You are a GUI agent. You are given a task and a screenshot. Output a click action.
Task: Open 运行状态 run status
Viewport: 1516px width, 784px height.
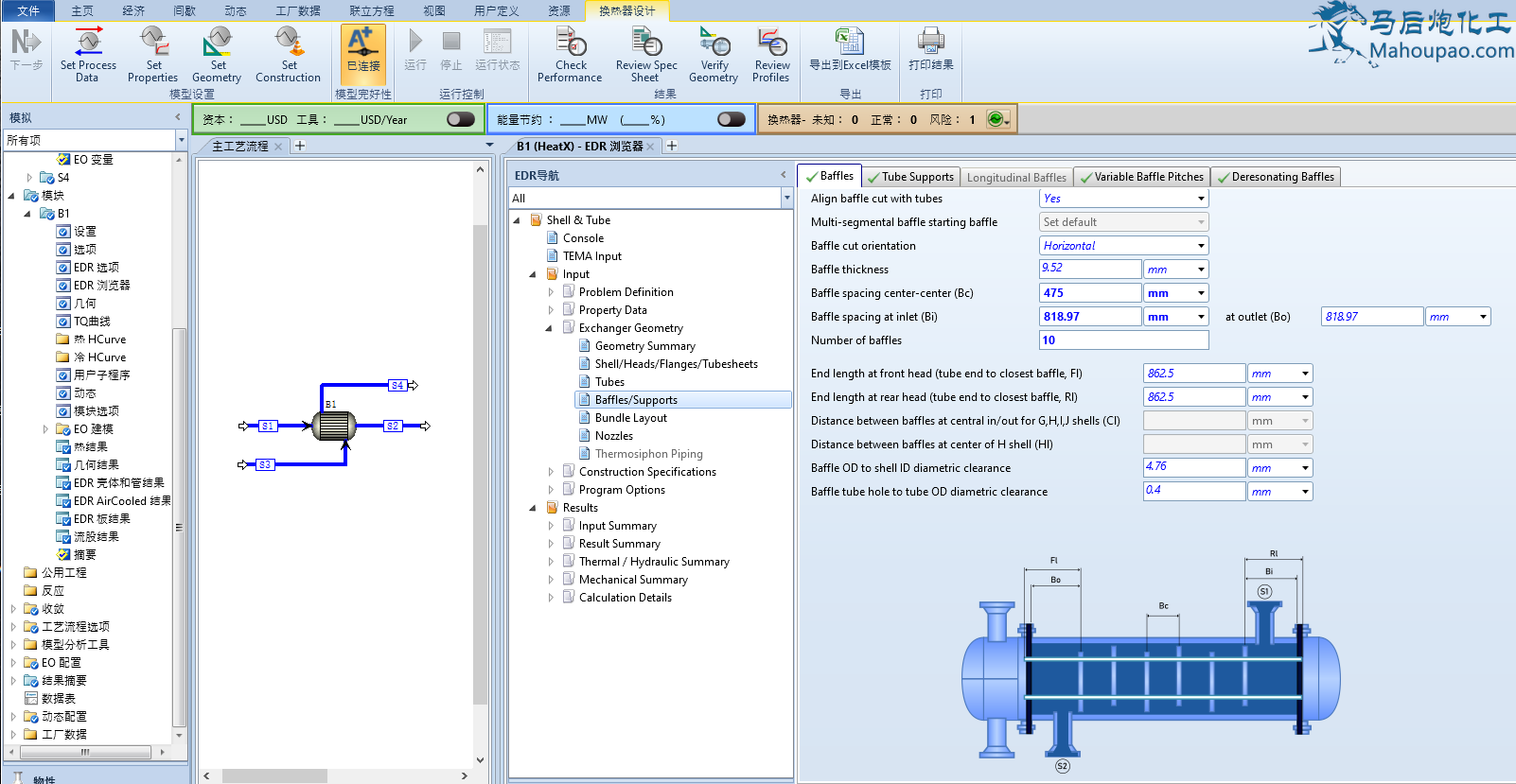point(498,49)
